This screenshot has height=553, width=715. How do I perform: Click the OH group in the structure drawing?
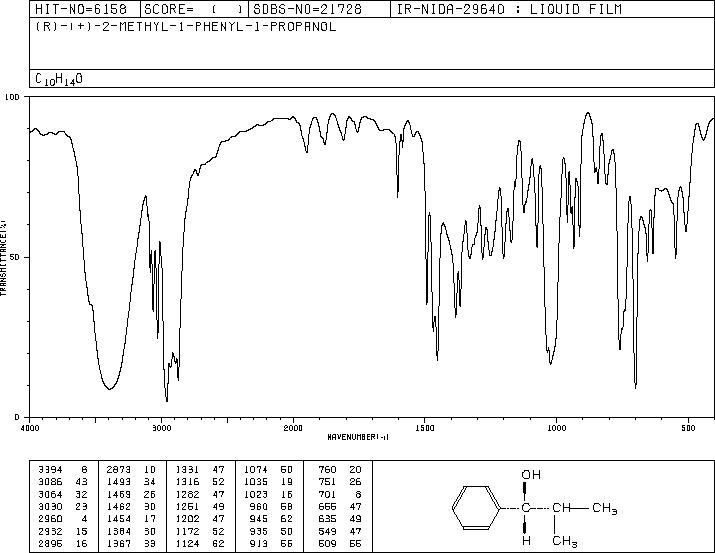point(531,475)
